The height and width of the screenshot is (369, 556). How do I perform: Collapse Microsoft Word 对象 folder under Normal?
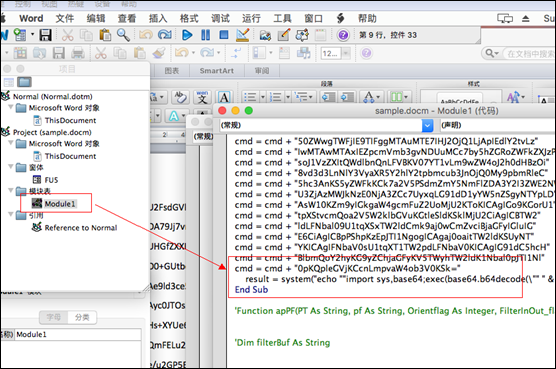coord(11,107)
